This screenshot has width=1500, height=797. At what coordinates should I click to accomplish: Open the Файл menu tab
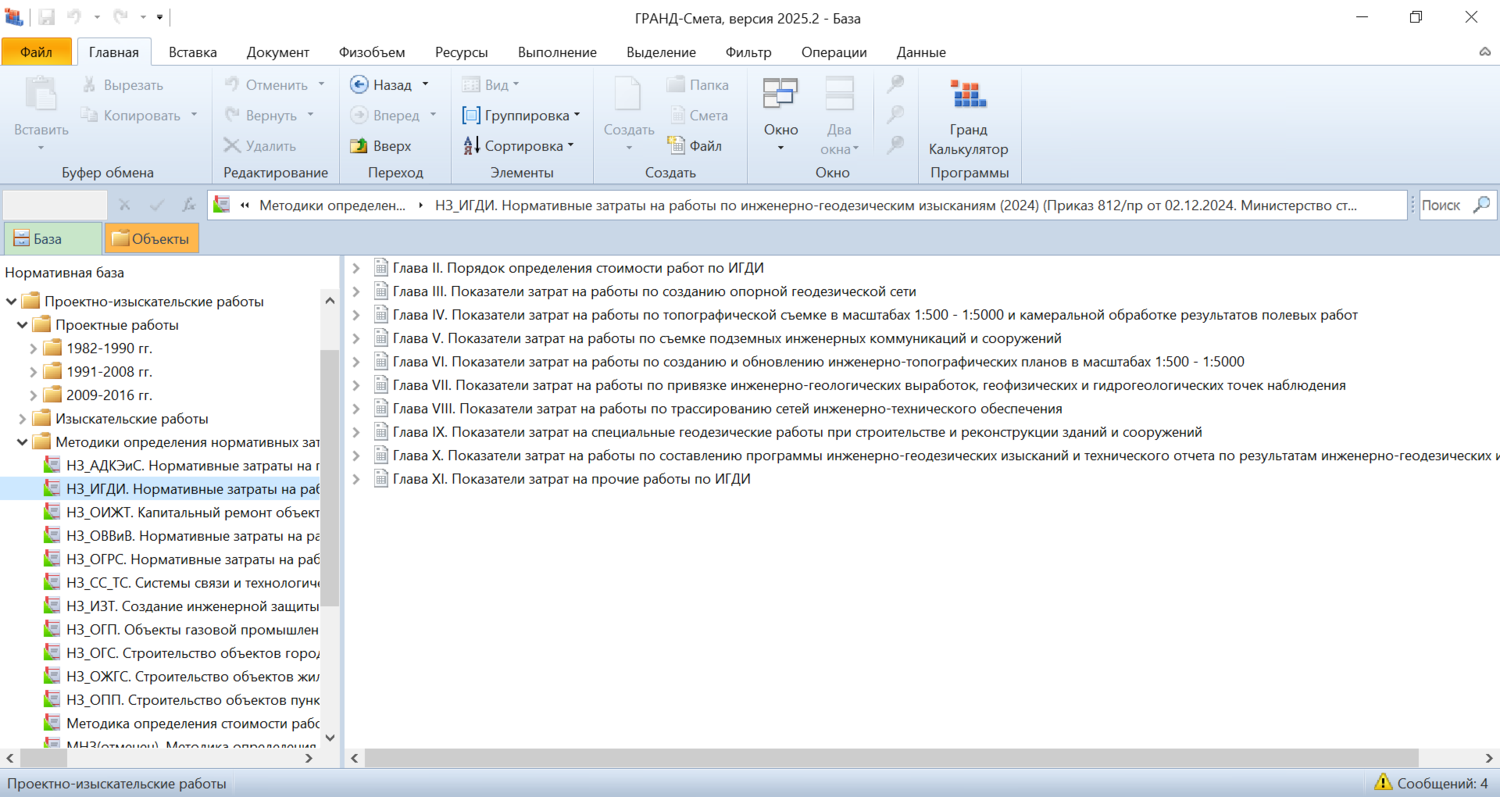point(36,52)
